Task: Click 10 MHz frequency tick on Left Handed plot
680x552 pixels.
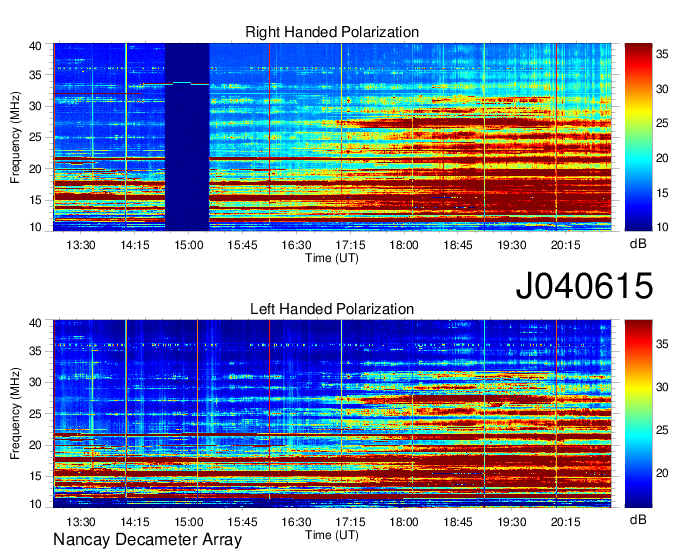Action: pos(35,504)
